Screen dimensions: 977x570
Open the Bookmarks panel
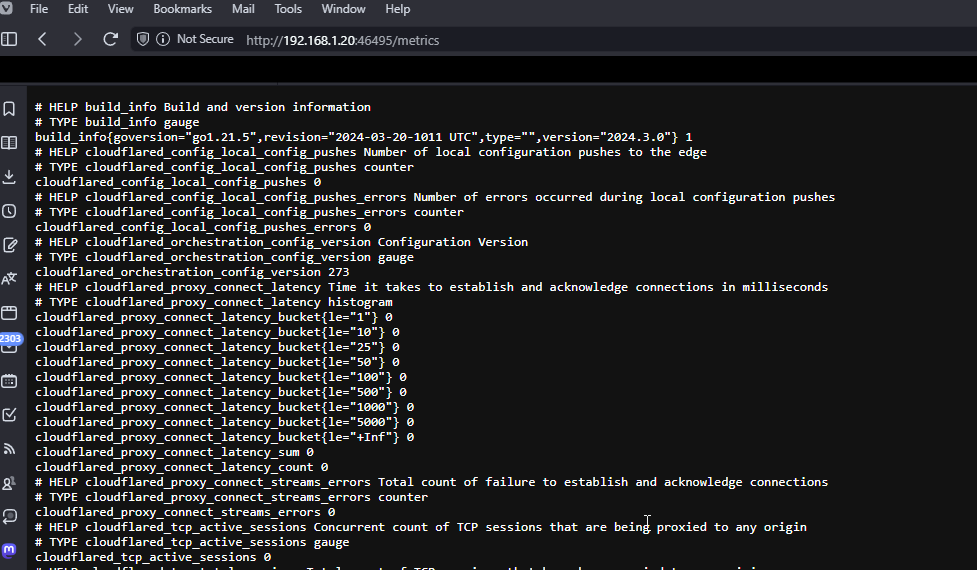[x=9, y=109]
